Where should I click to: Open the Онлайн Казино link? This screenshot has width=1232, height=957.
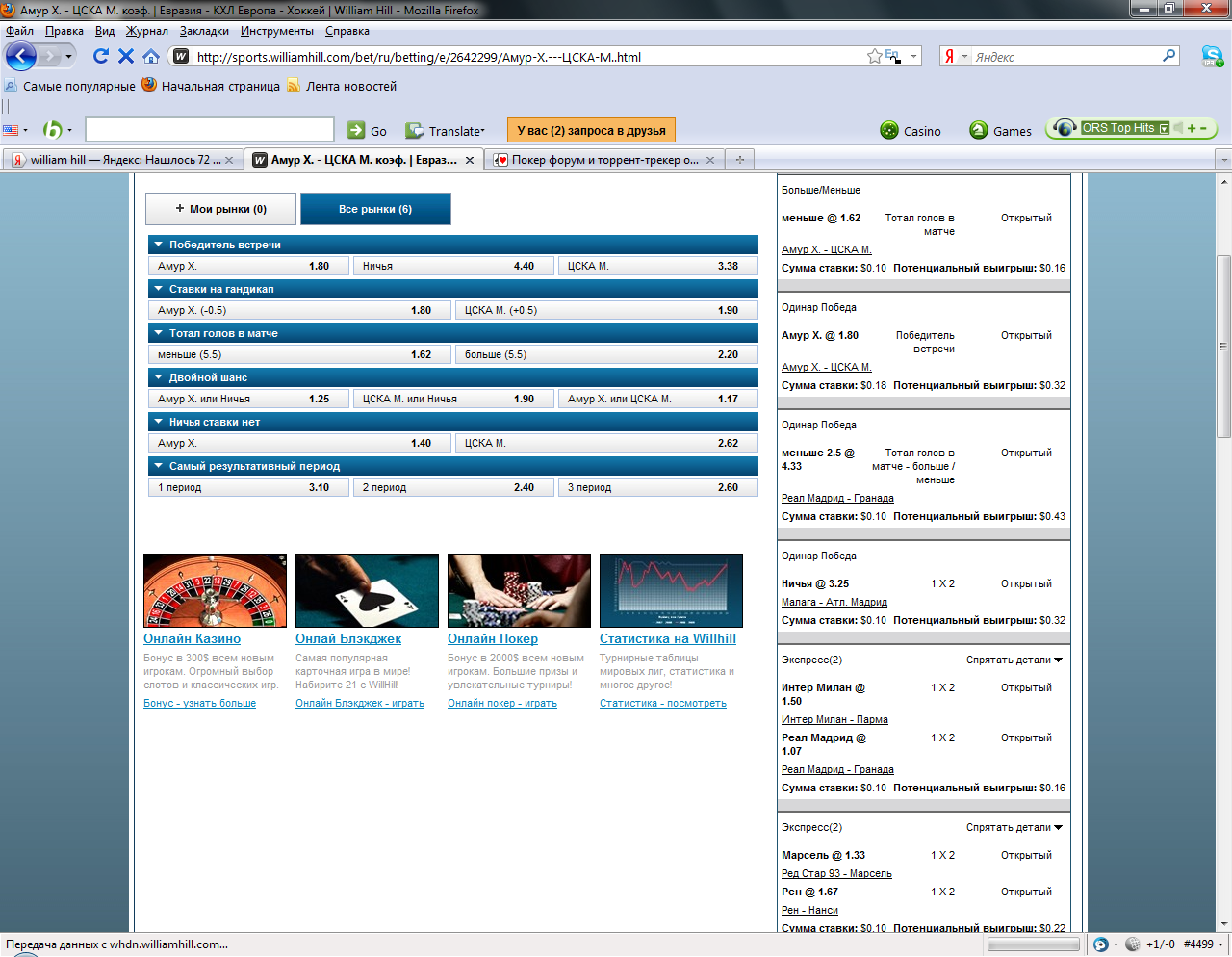[192, 638]
